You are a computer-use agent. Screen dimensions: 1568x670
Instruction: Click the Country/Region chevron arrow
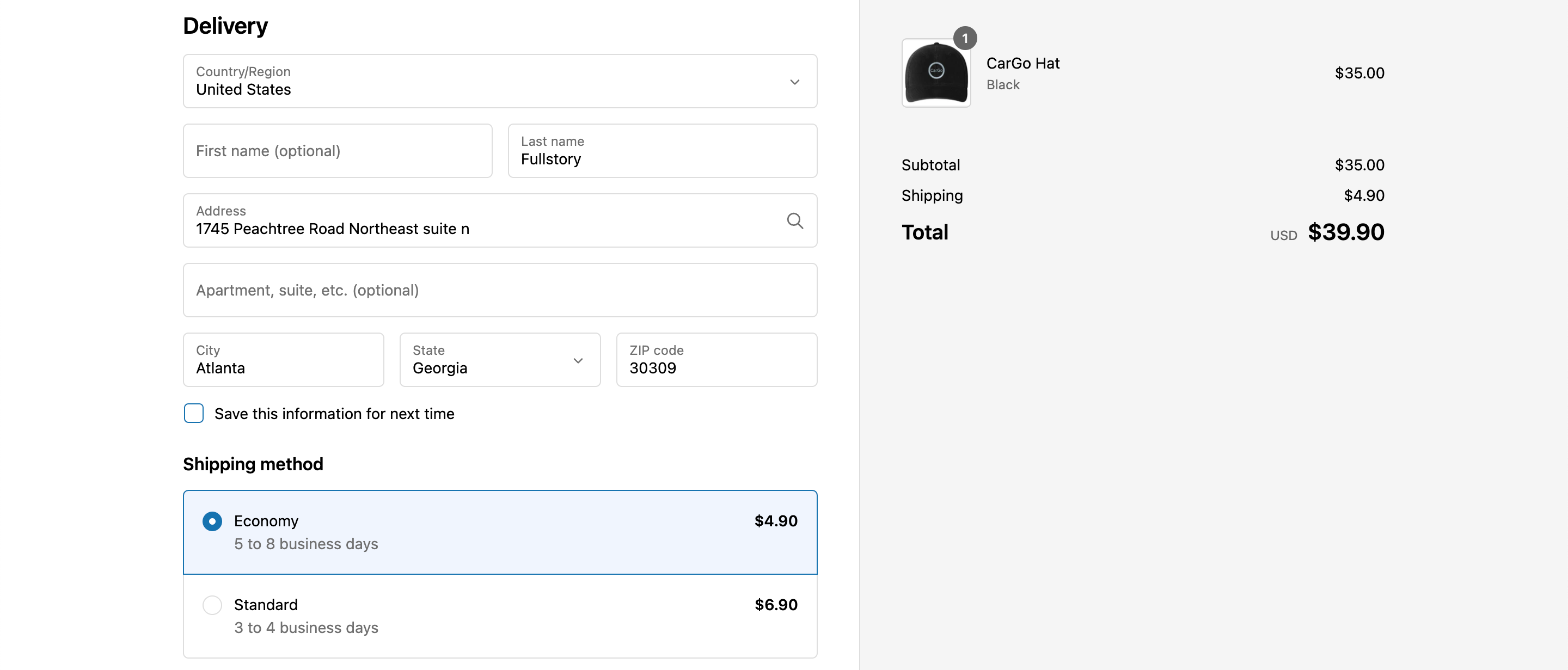[794, 82]
